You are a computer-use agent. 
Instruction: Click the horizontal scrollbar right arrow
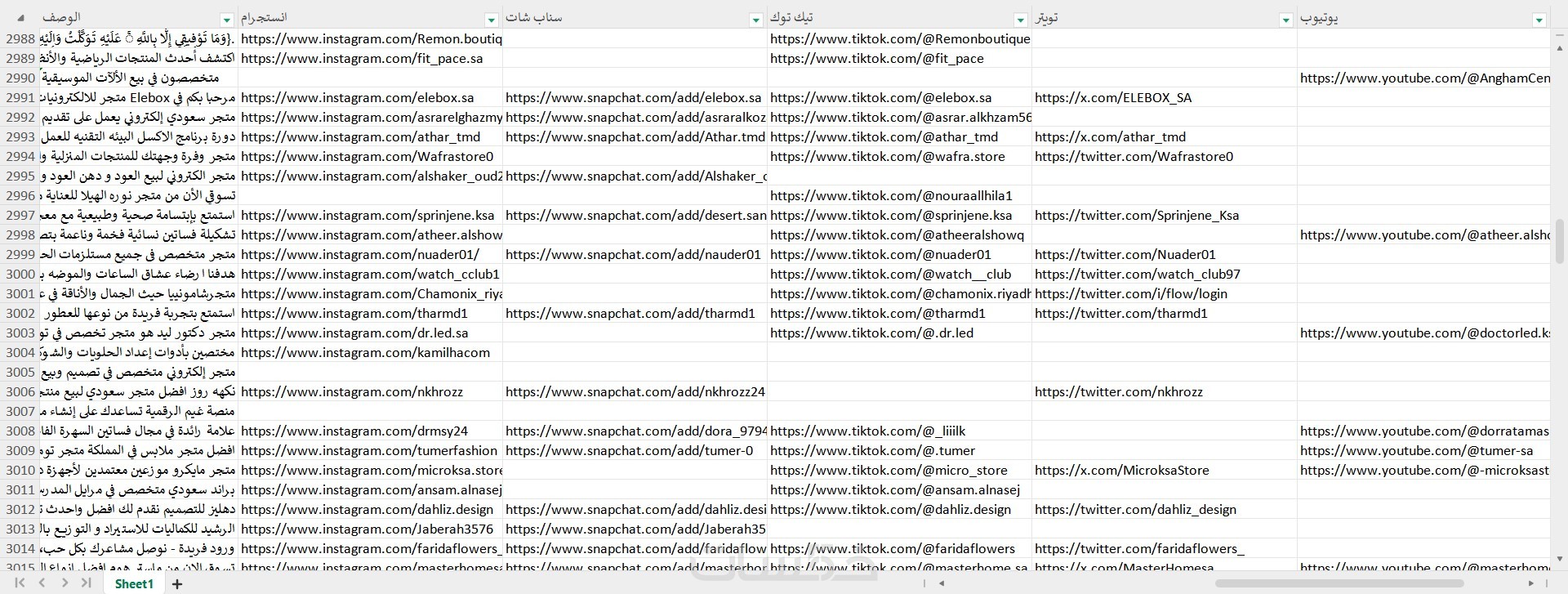coord(1530,583)
